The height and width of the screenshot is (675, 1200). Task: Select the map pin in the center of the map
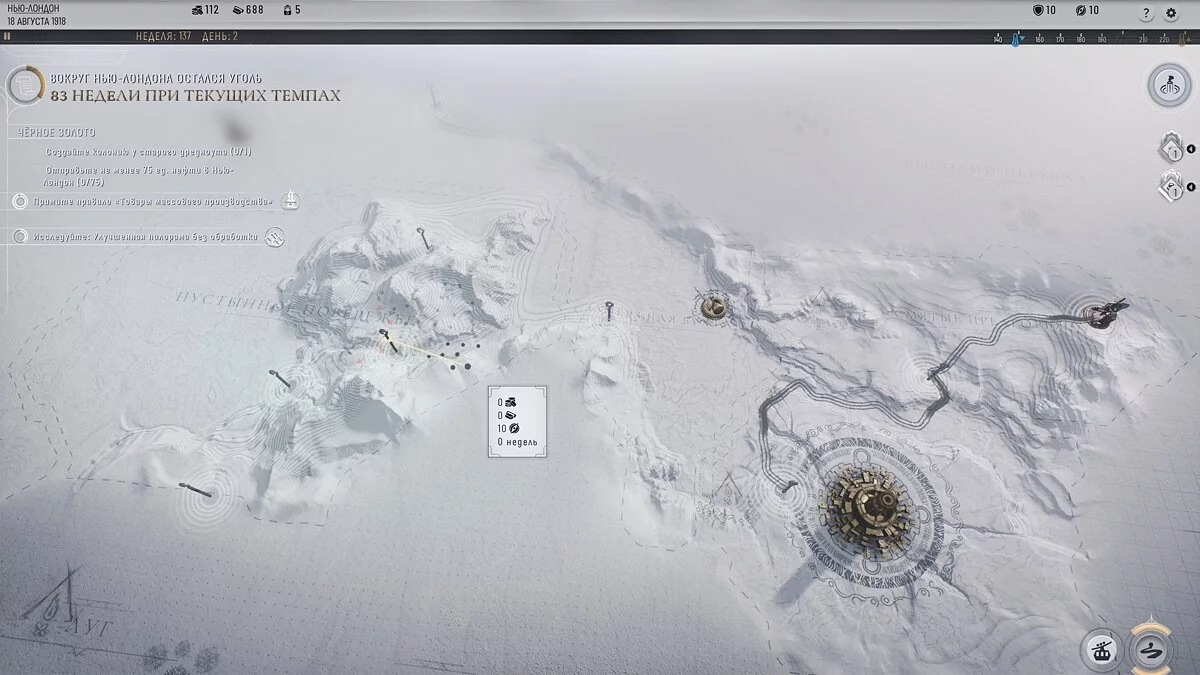tap(609, 311)
